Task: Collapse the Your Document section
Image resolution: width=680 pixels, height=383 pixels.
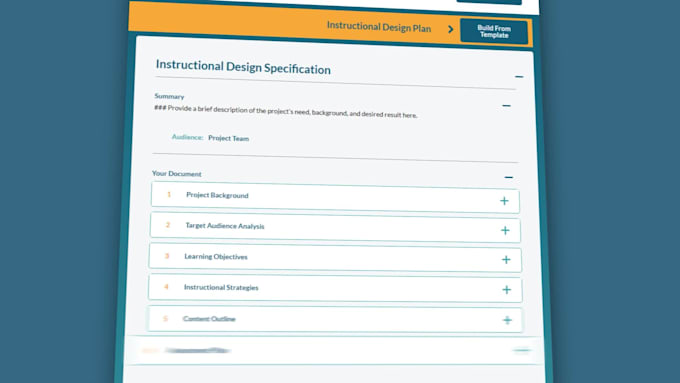Action: point(509,177)
